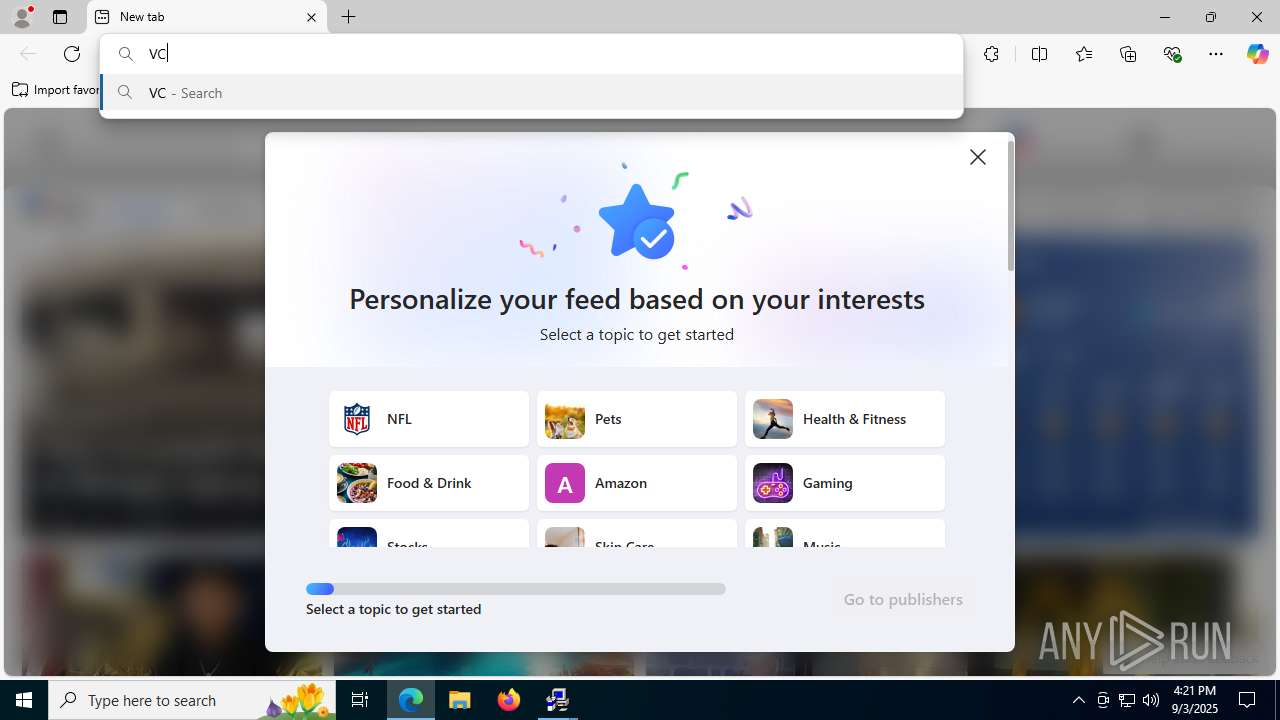The height and width of the screenshot is (720, 1280).
Task: Click the New tab title
Action: point(142,17)
